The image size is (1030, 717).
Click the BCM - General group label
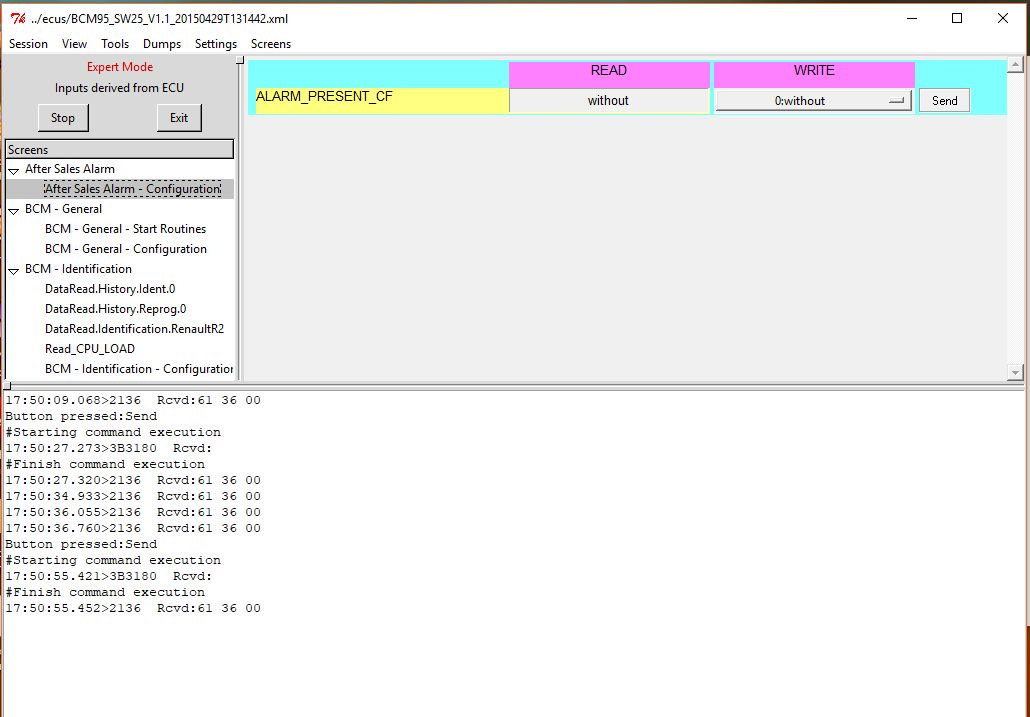click(63, 209)
